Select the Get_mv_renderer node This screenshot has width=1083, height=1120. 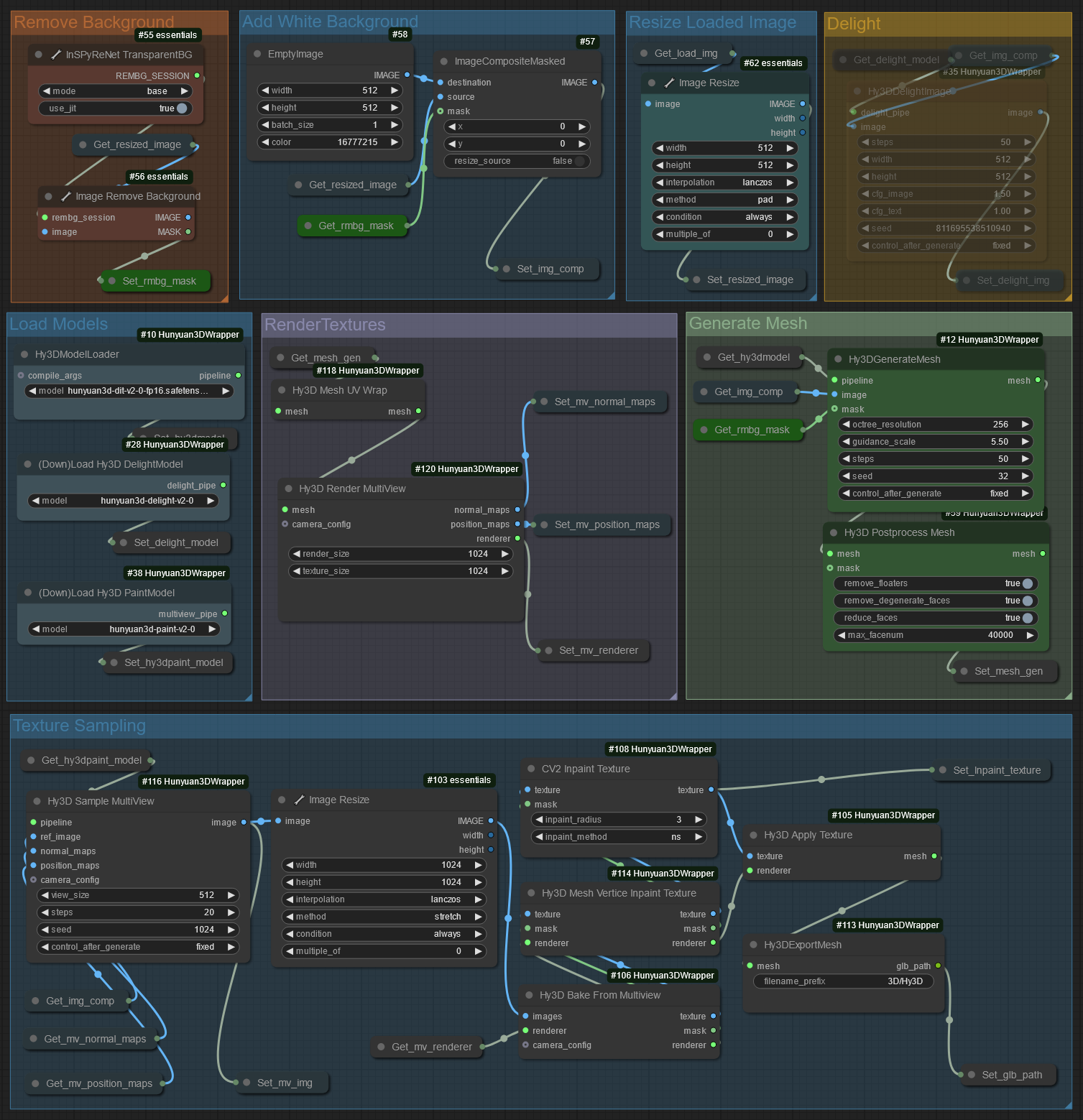428,1047
